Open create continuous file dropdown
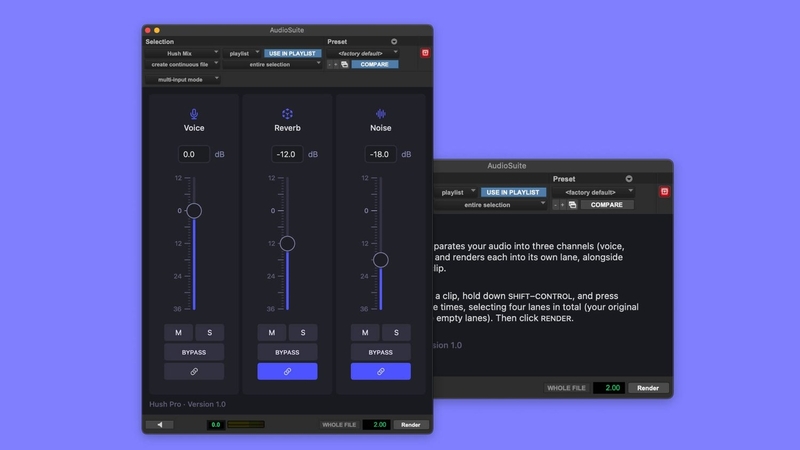Image resolution: width=800 pixels, height=450 pixels. [182, 64]
